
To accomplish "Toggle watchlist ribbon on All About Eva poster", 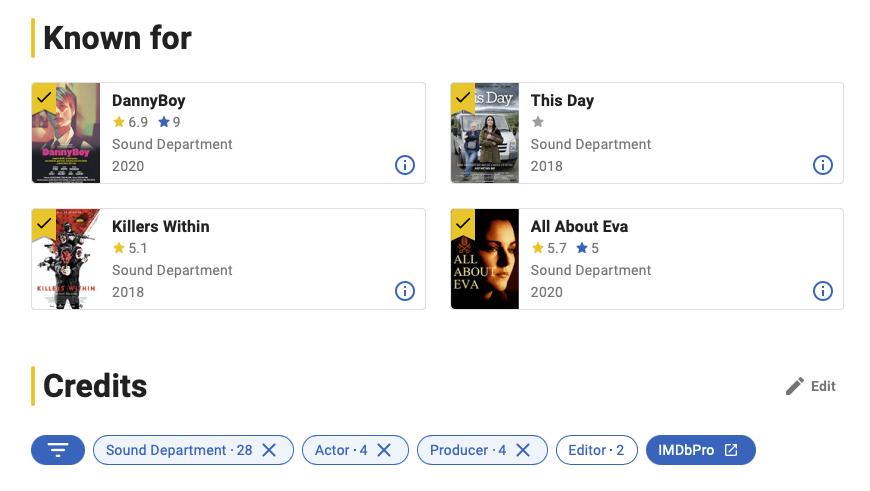I will 463,224.
